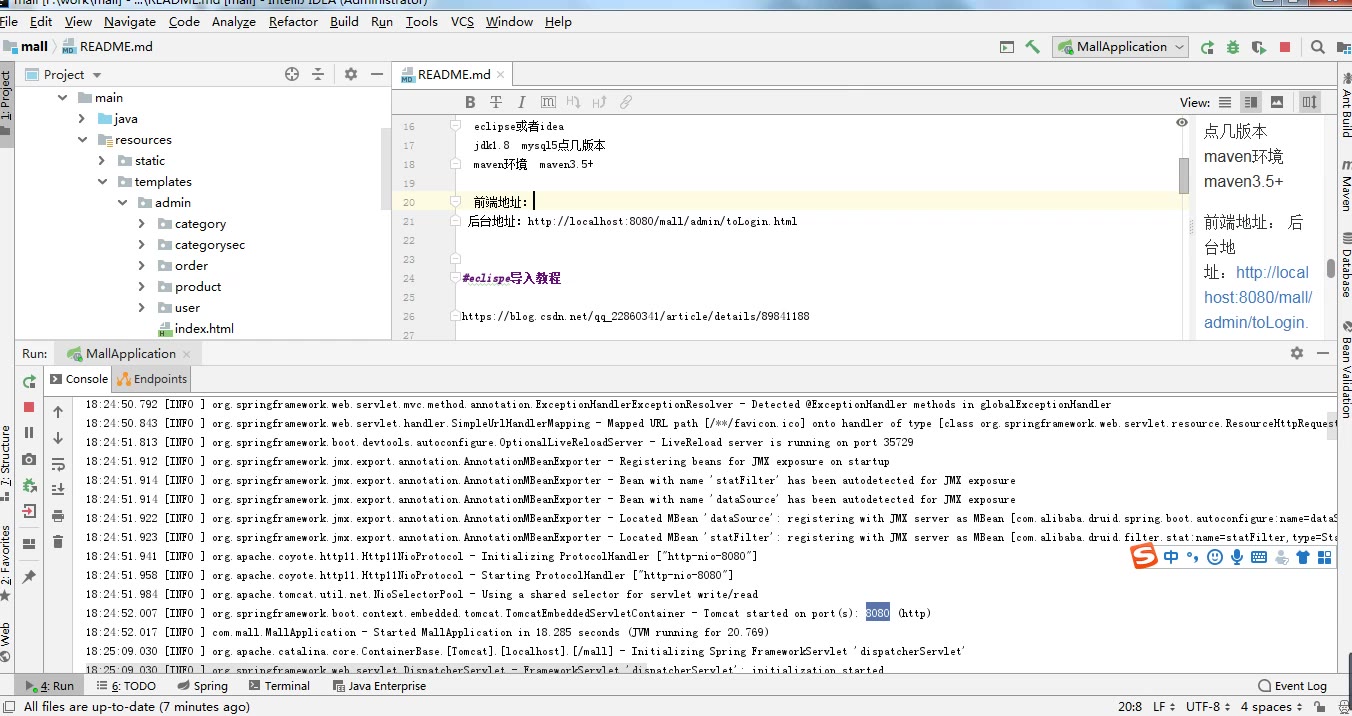
Task: Open the Terminal tool window
Action: coord(279,686)
